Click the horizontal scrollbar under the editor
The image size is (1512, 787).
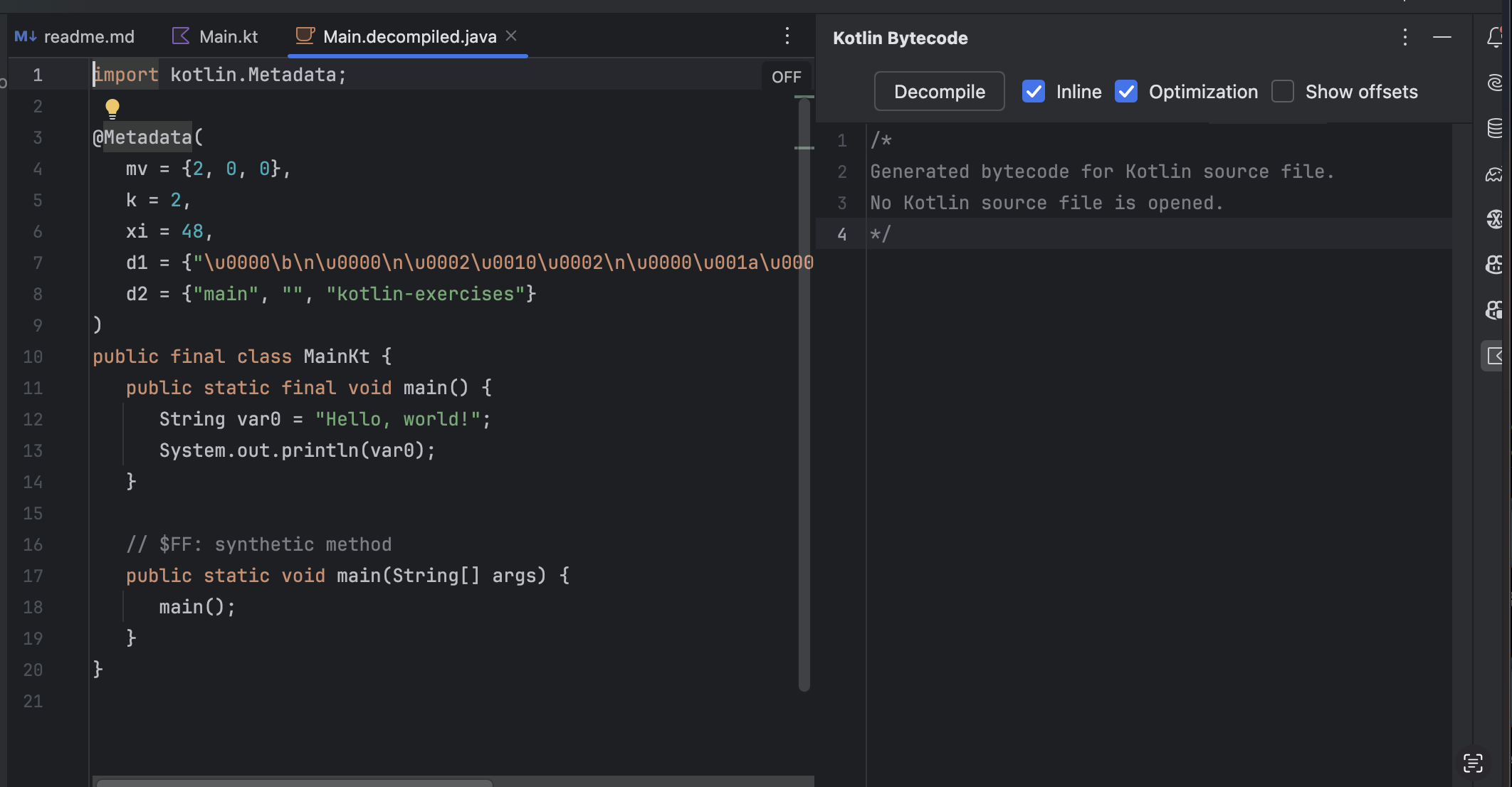[295, 782]
